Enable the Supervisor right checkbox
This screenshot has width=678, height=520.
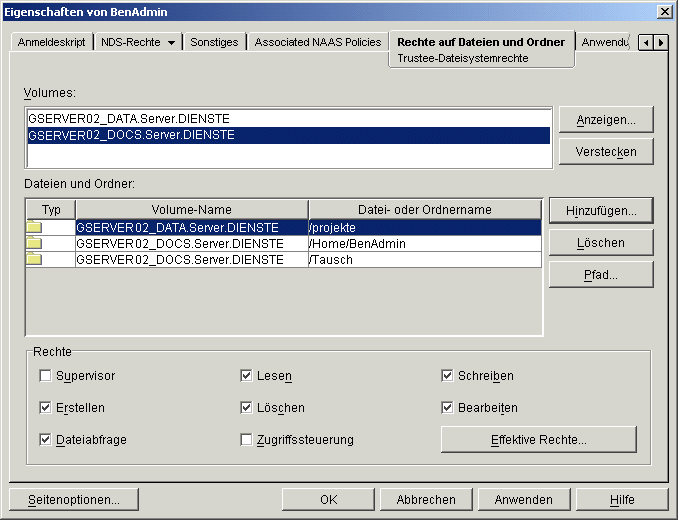pos(45,376)
